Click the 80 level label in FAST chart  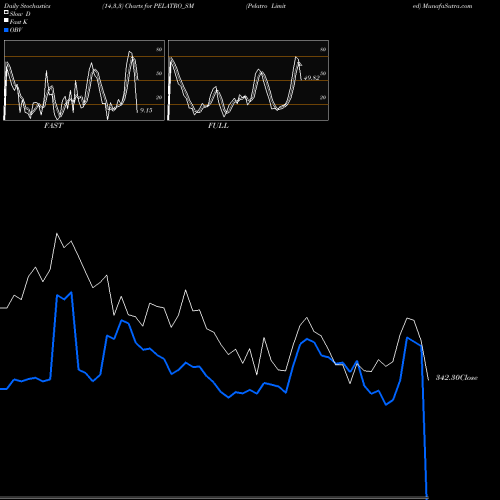coord(159,49)
